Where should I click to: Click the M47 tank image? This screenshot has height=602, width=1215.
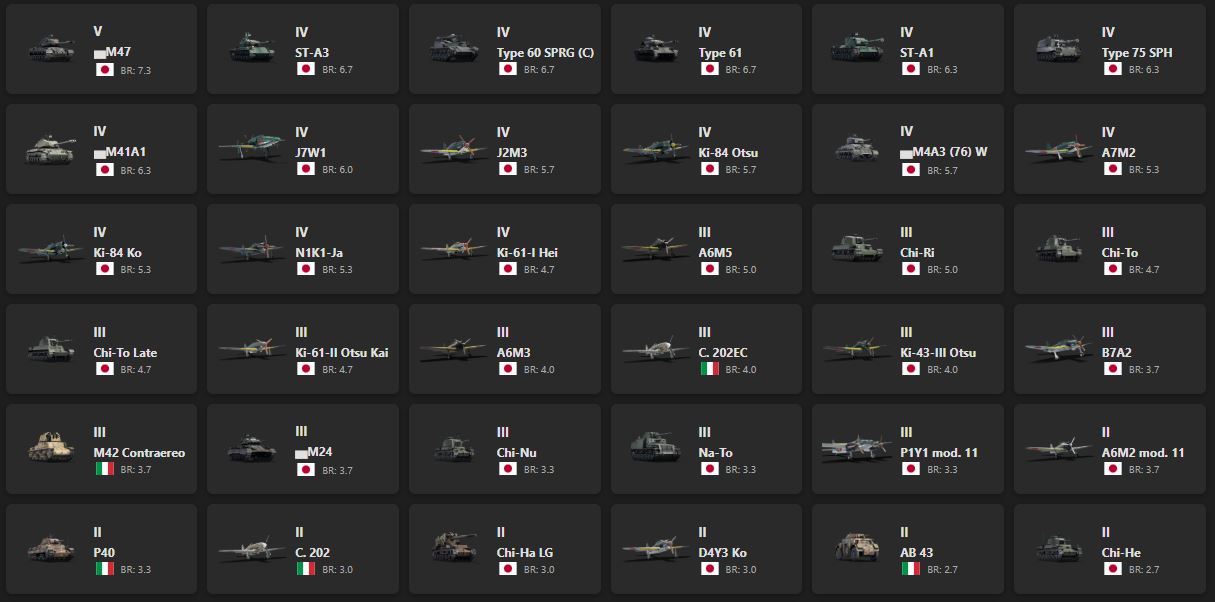[x=51, y=48]
